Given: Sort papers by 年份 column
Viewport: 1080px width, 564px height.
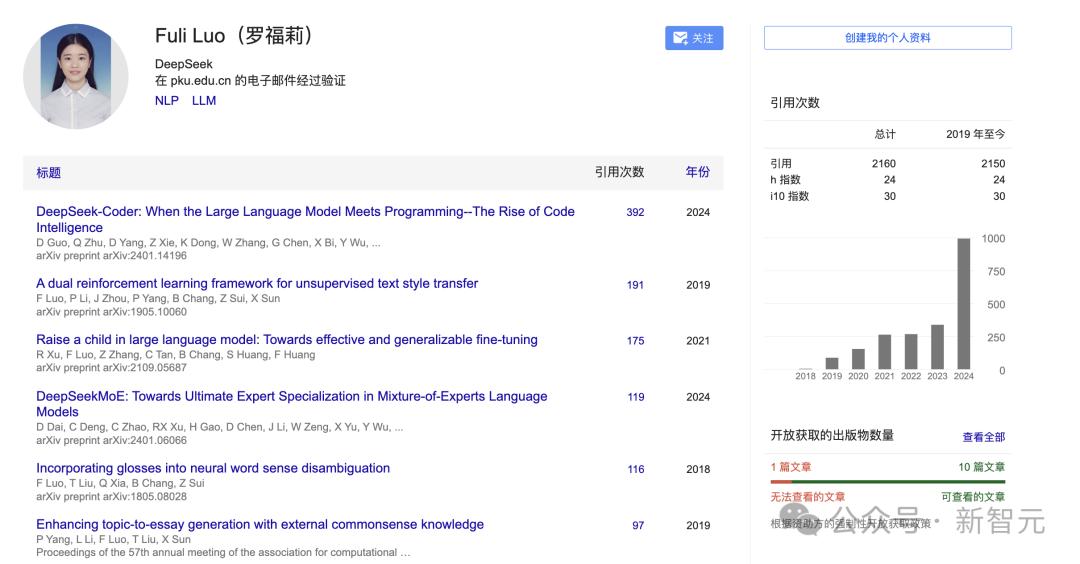Looking at the screenshot, I should pos(697,173).
